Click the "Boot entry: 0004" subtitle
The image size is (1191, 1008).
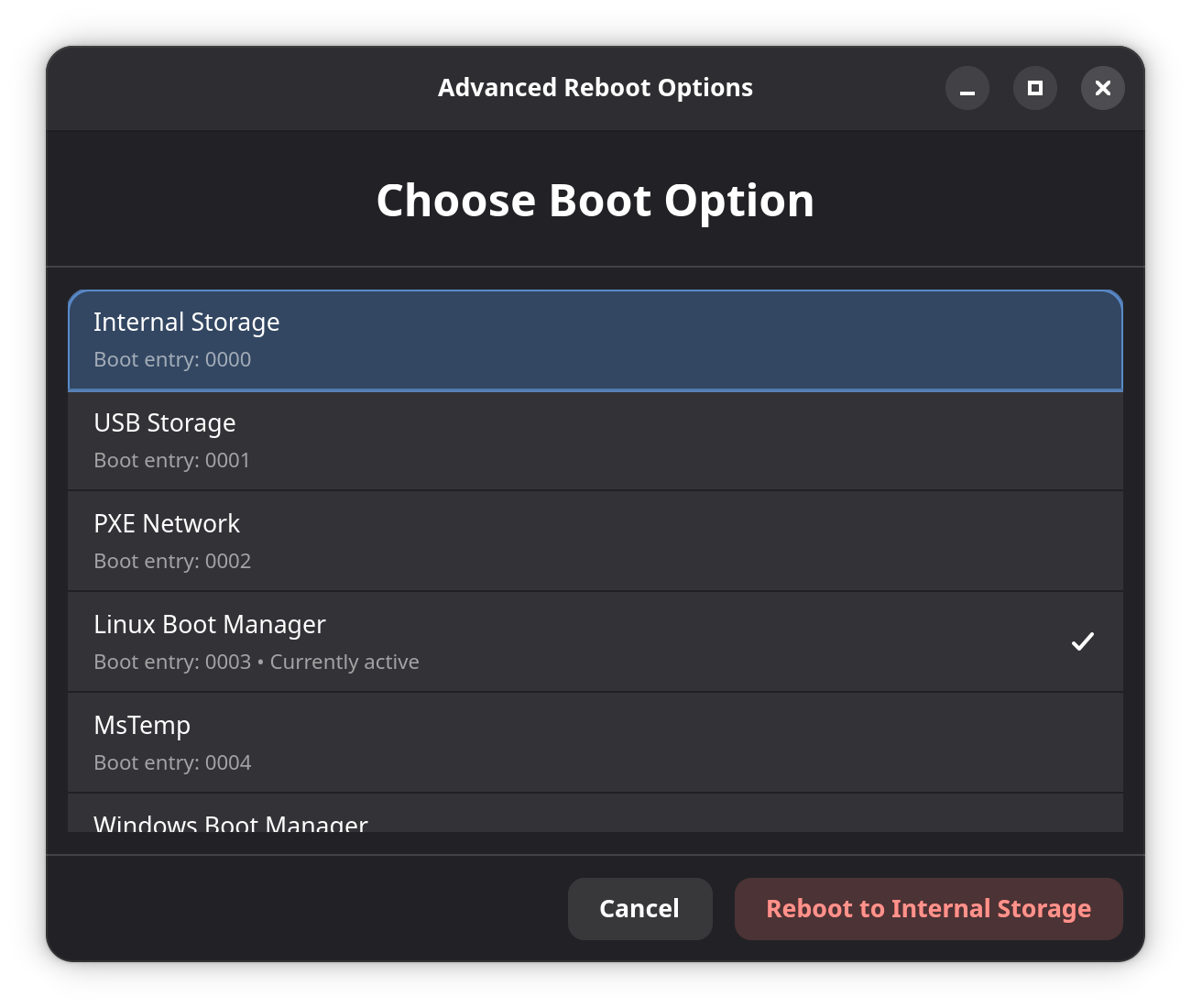coord(172,763)
